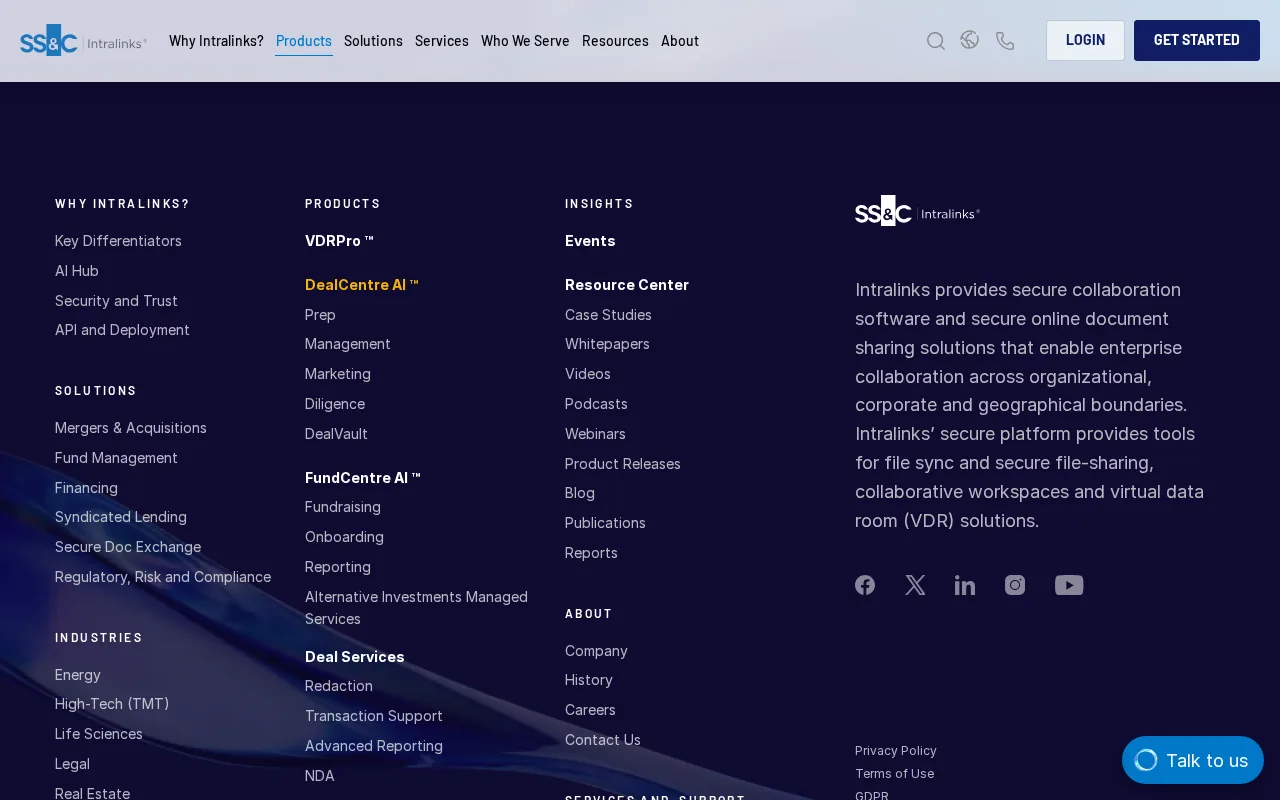Open the YouTube social icon
Screen dimensions: 1280x800
point(1069,585)
